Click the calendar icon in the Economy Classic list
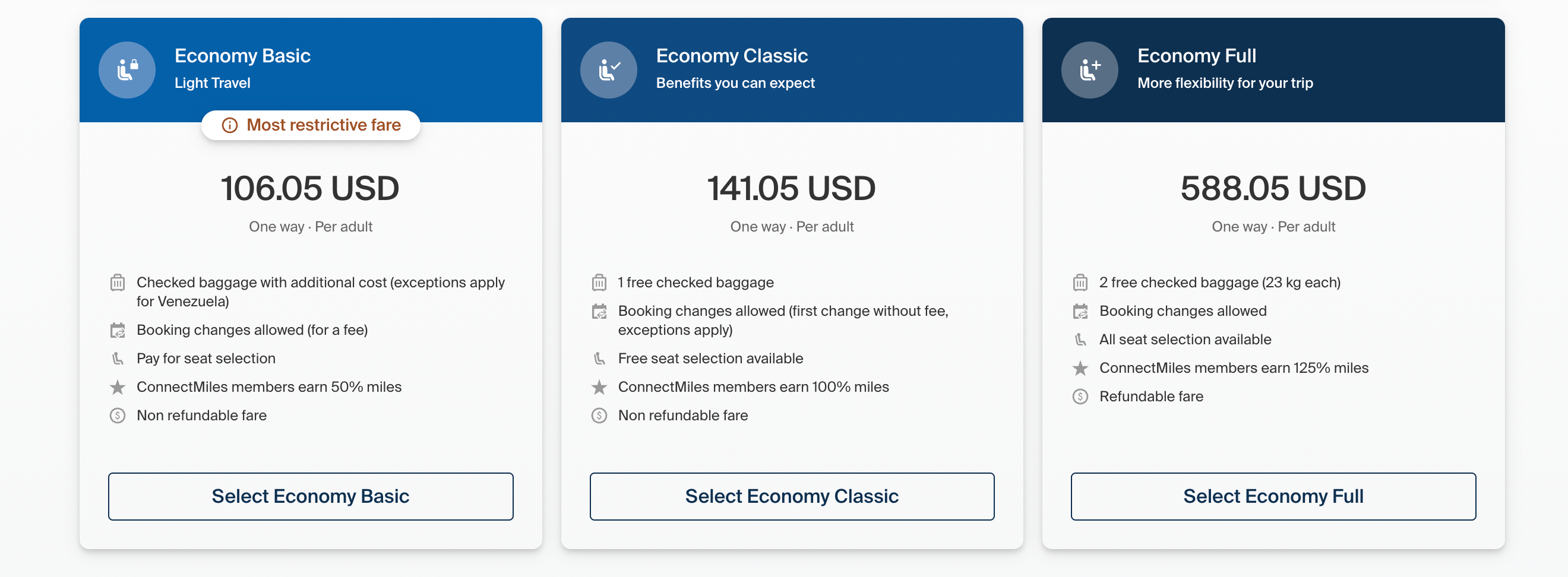The image size is (1568, 577). (599, 312)
